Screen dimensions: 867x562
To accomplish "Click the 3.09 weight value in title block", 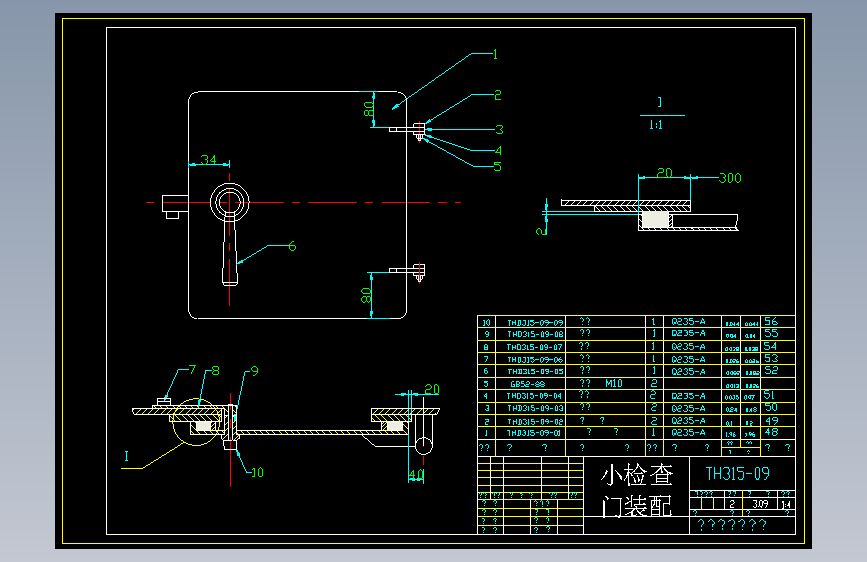I will pyautogui.click(x=760, y=504).
